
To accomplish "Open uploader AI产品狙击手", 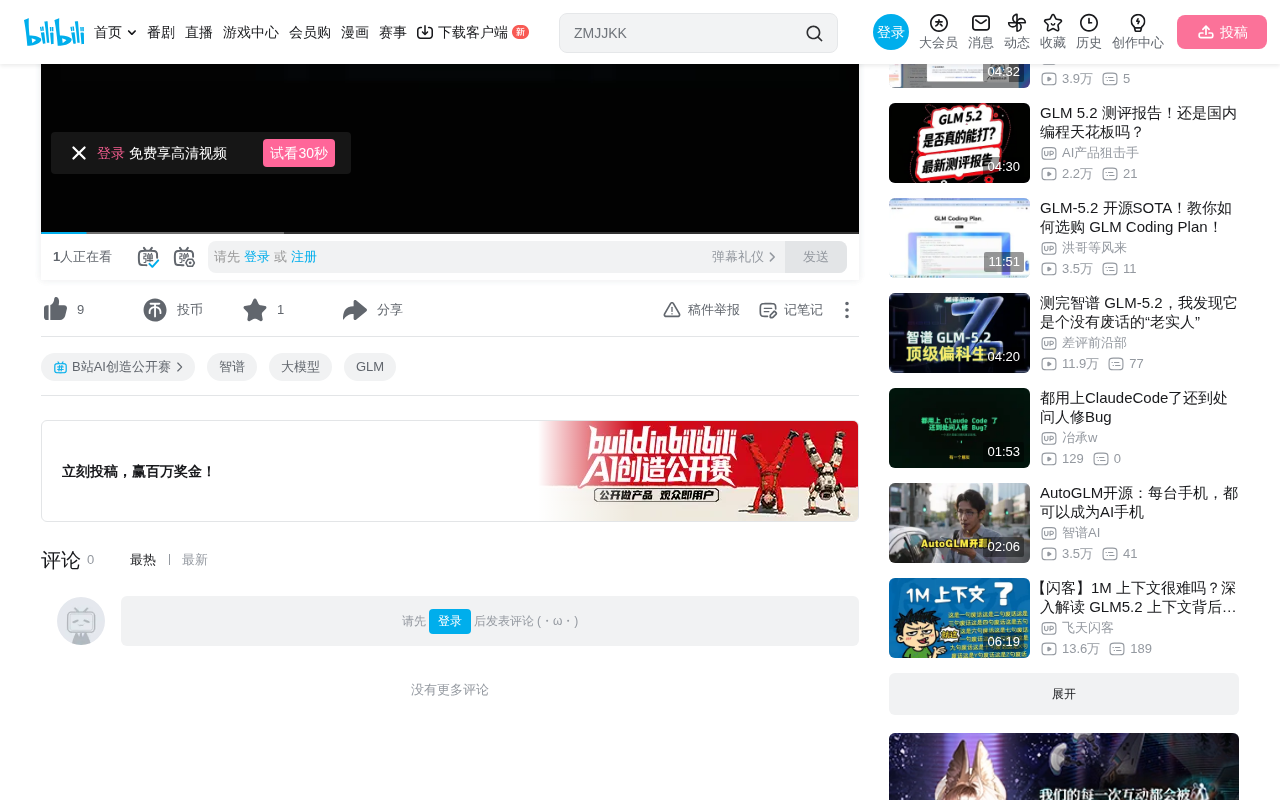I will (1100, 153).
